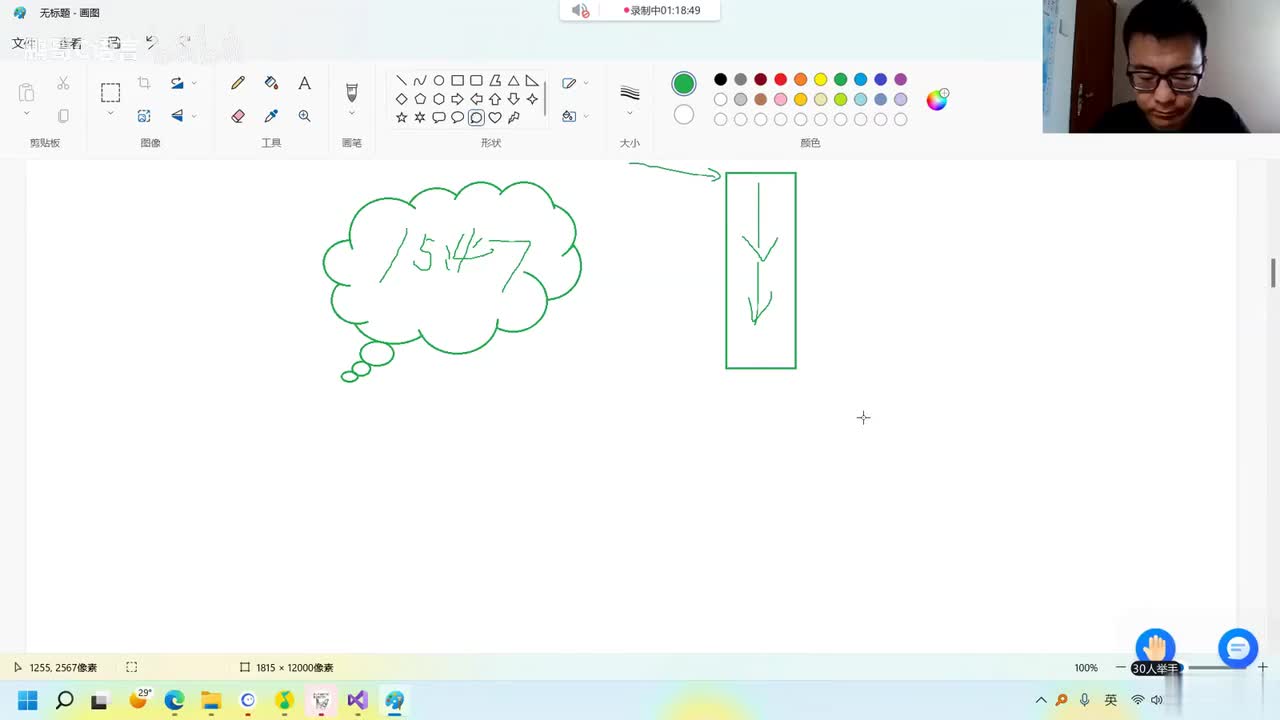The image size is (1280, 720).
Task: Expand the Paste options dropdown
Action: tap(27, 115)
